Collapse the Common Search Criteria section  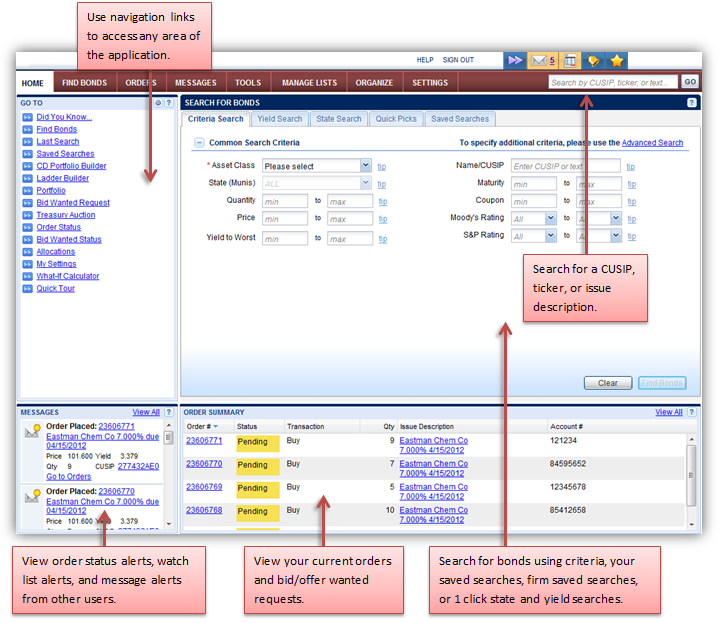(x=199, y=143)
